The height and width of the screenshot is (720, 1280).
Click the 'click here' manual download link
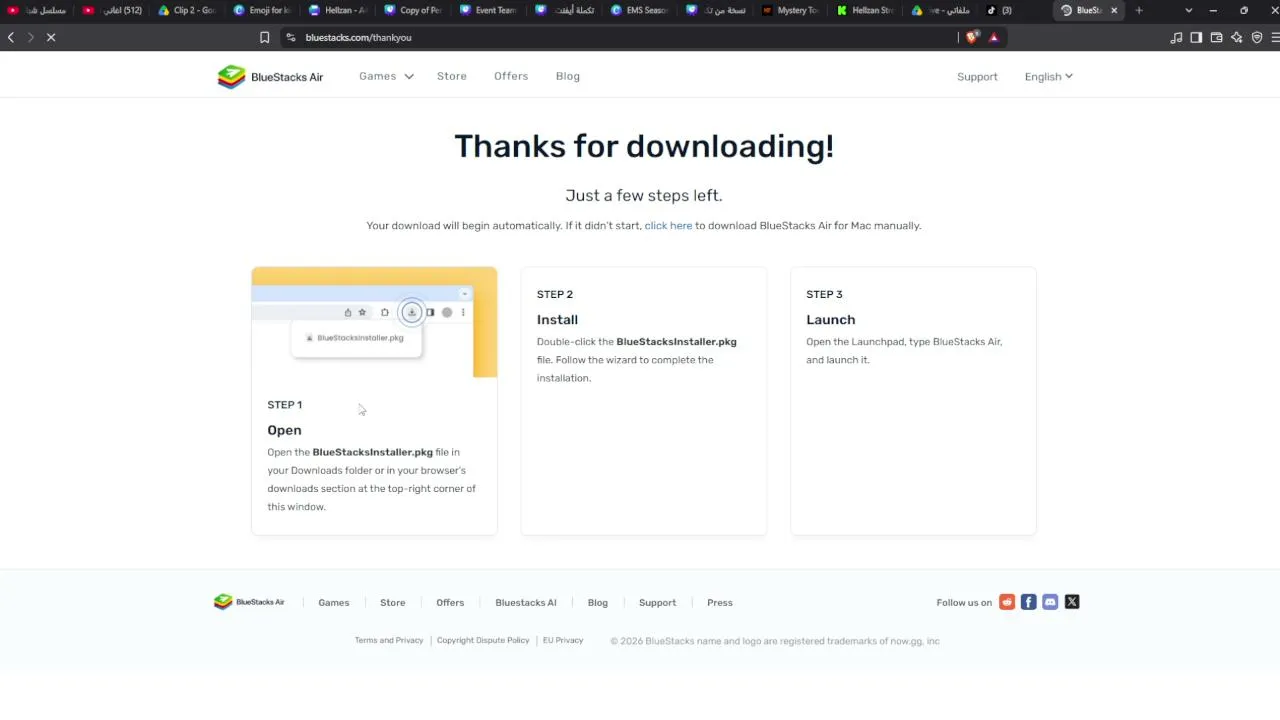668,226
